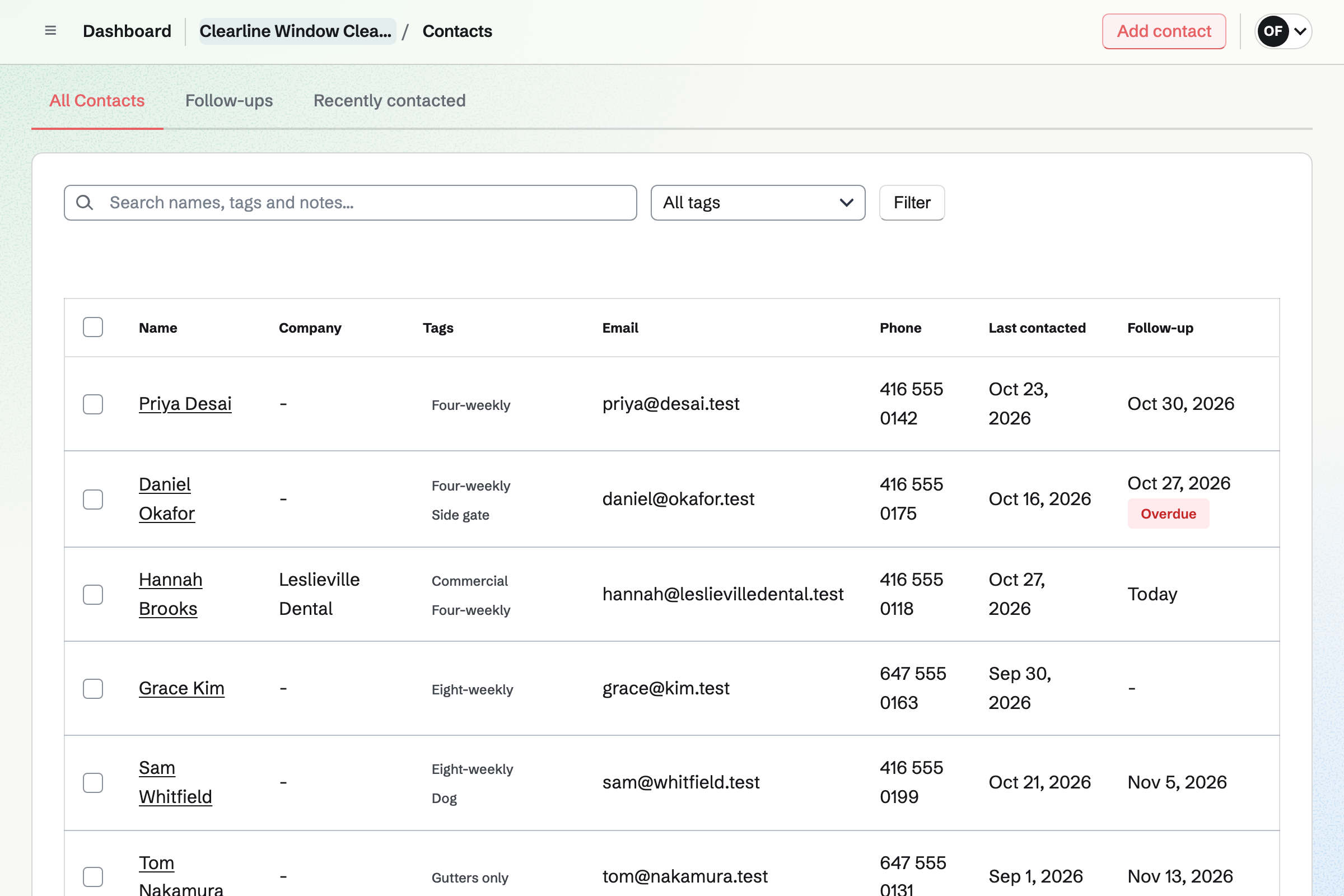This screenshot has width=1344, height=896.
Task: Click the Today follow-up for Hannah Brooks
Action: (1152, 594)
